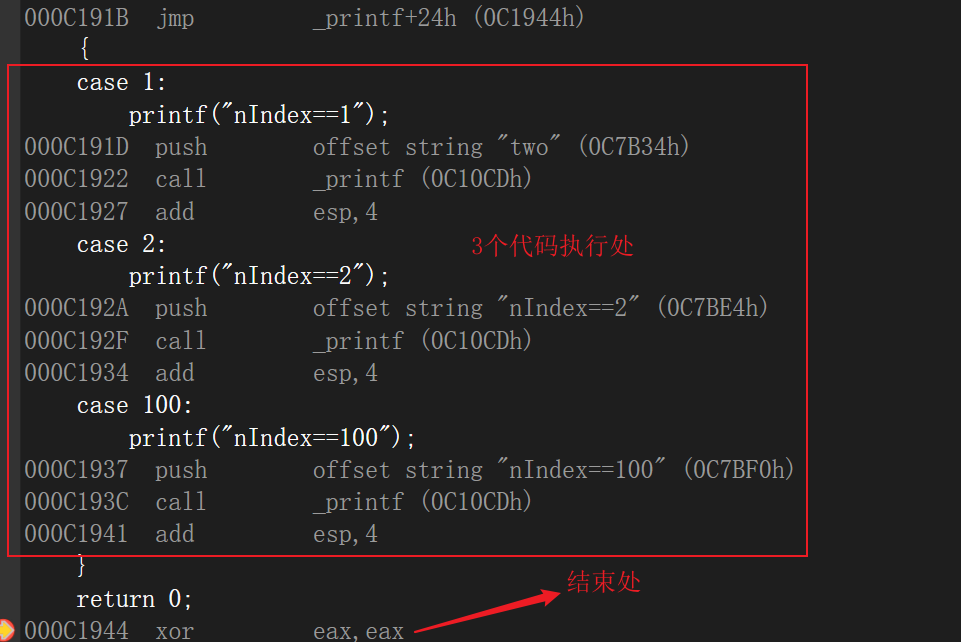The height and width of the screenshot is (642, 961).
Task: Click jmp target _printf+24h (0C1944h)
Action: click(449, 18)
